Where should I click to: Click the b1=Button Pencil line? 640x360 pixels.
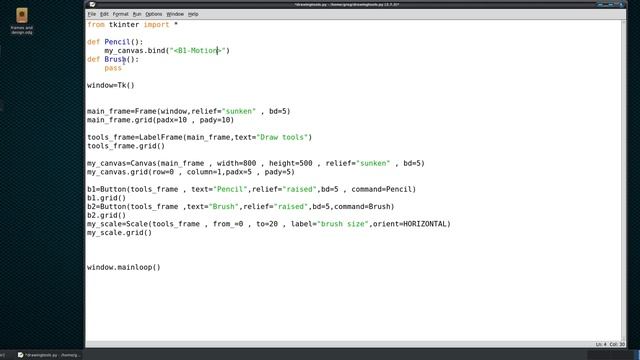[x=251, y=189]
